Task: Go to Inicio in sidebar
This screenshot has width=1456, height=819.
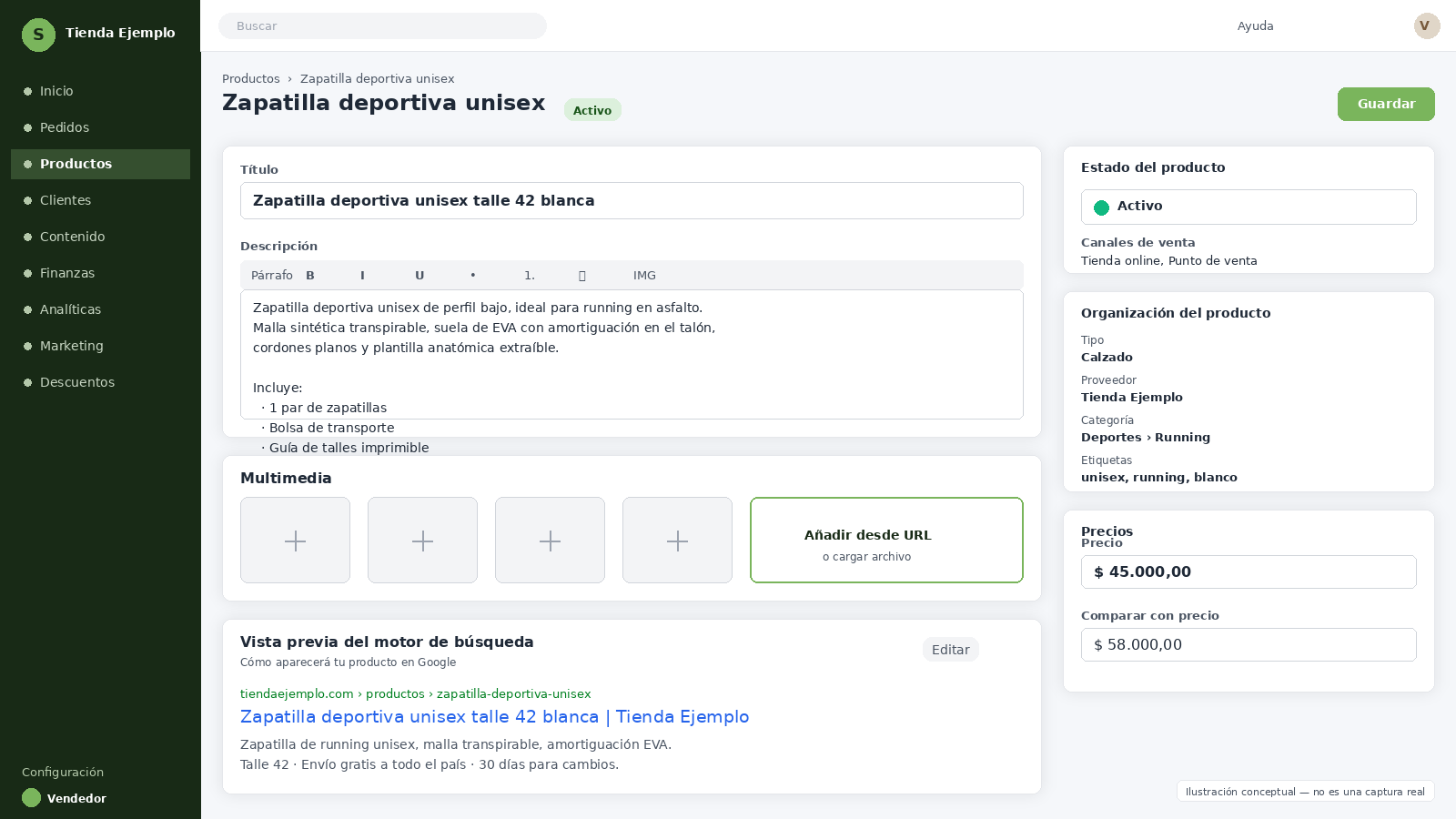Action: (x=100, y=91)
